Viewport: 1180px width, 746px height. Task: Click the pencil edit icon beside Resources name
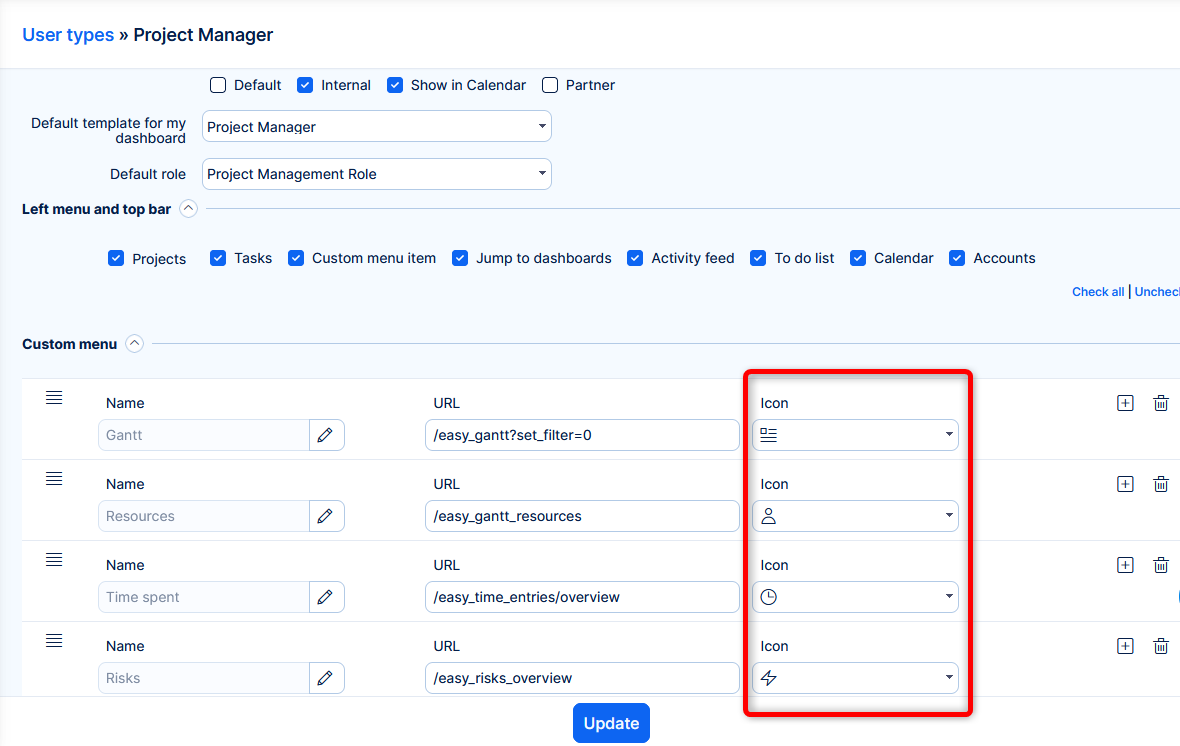coord(325,516)
